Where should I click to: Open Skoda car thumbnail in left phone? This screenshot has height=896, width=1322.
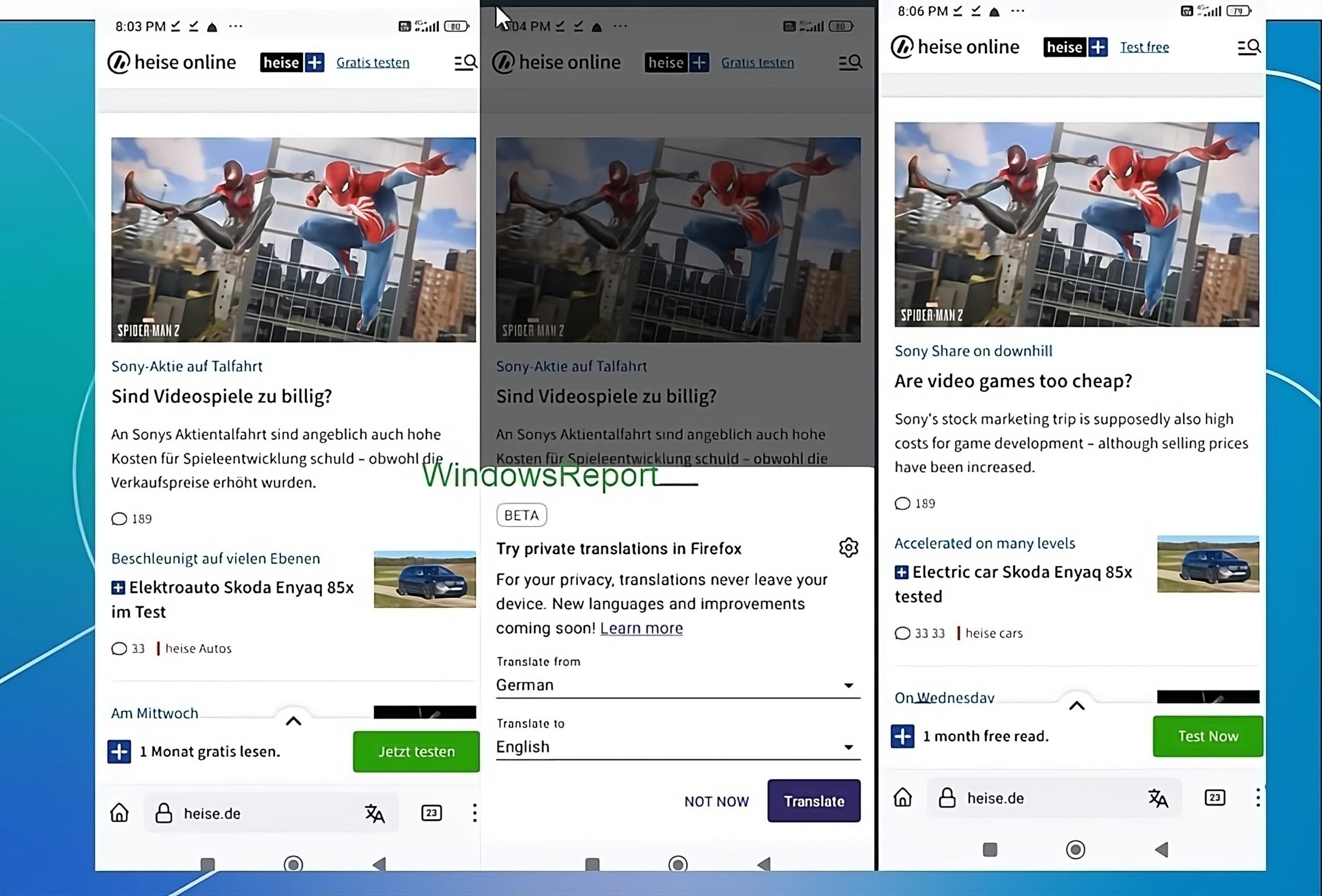click(x=424, y=579)
